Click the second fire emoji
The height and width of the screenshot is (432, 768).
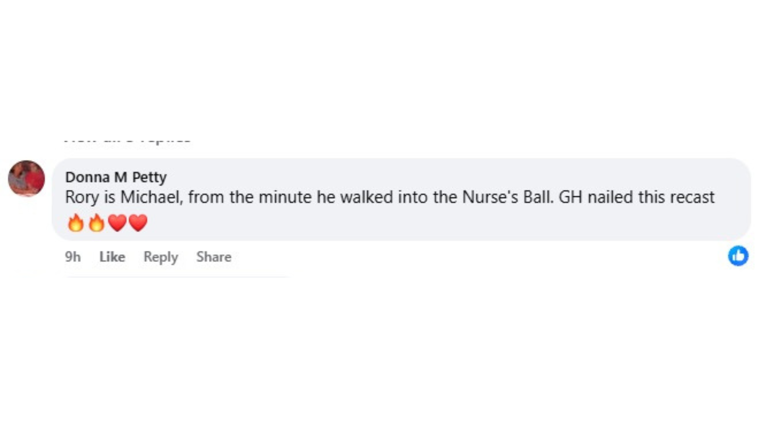pos(96,222)
